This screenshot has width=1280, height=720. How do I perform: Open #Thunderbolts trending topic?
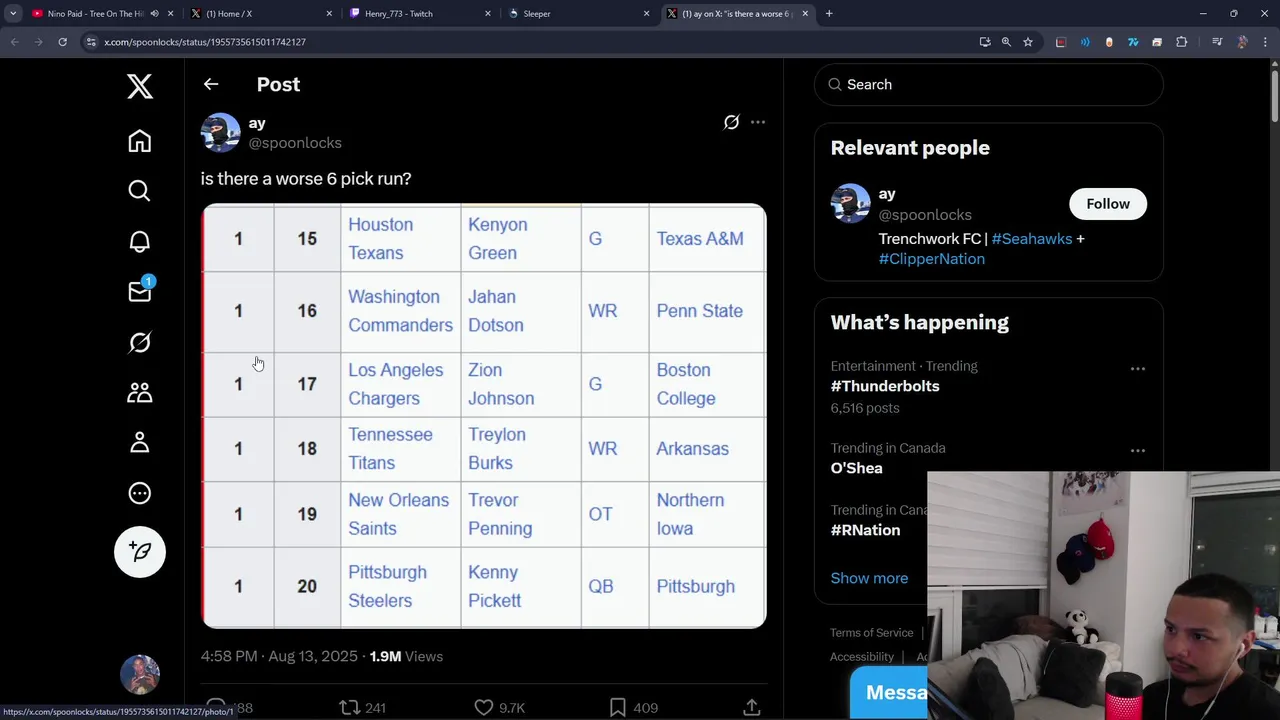pyautogui.click(x=885, y=386)
